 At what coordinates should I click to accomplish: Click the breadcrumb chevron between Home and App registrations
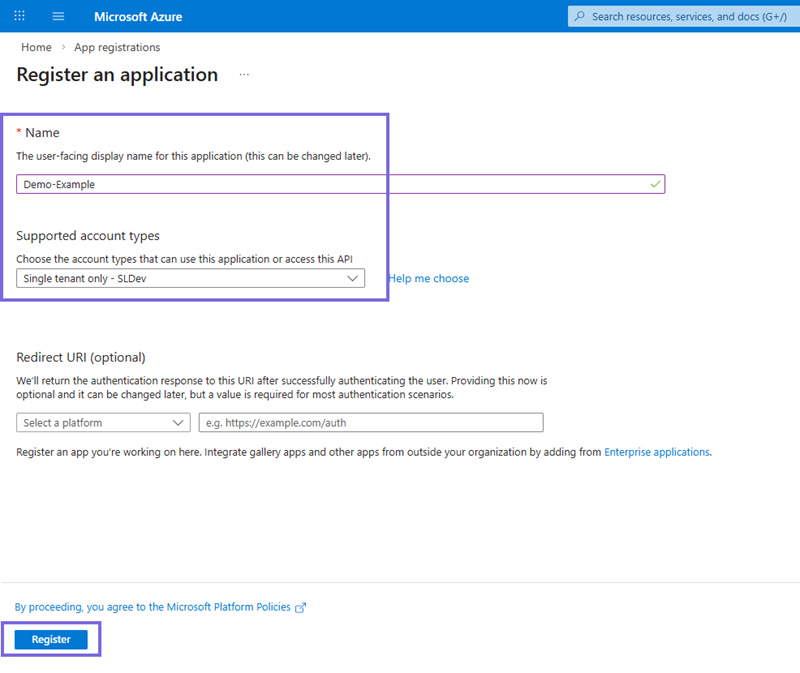click(x=61, y=47)
